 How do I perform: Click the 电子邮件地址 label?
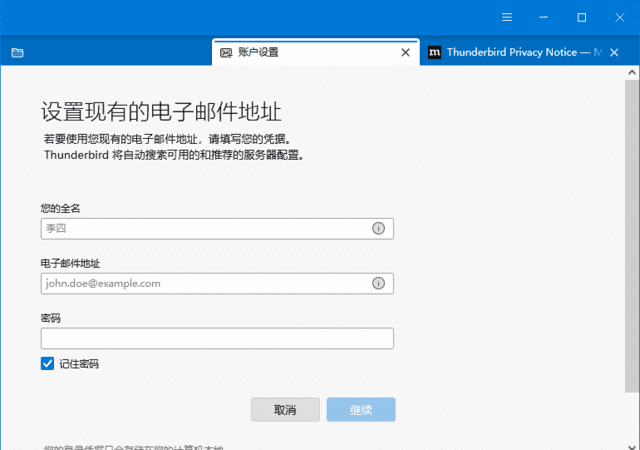70,263
